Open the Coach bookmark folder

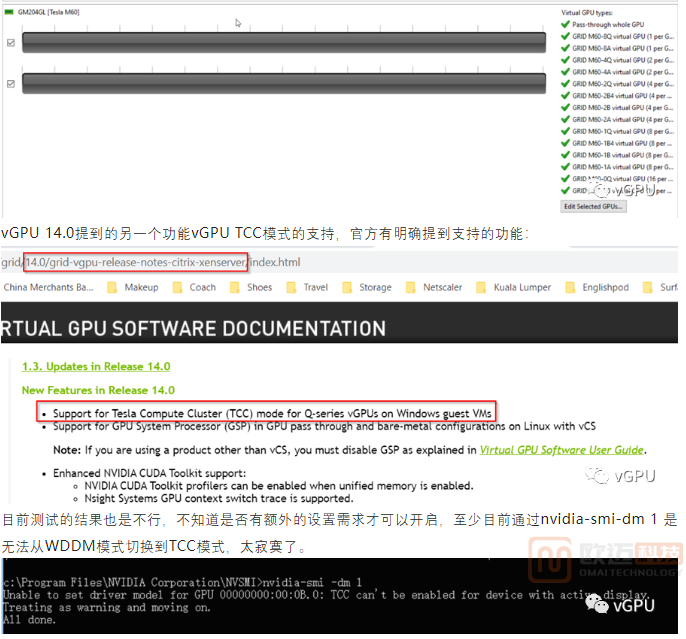pyautogui.click(x=194, y=287)
